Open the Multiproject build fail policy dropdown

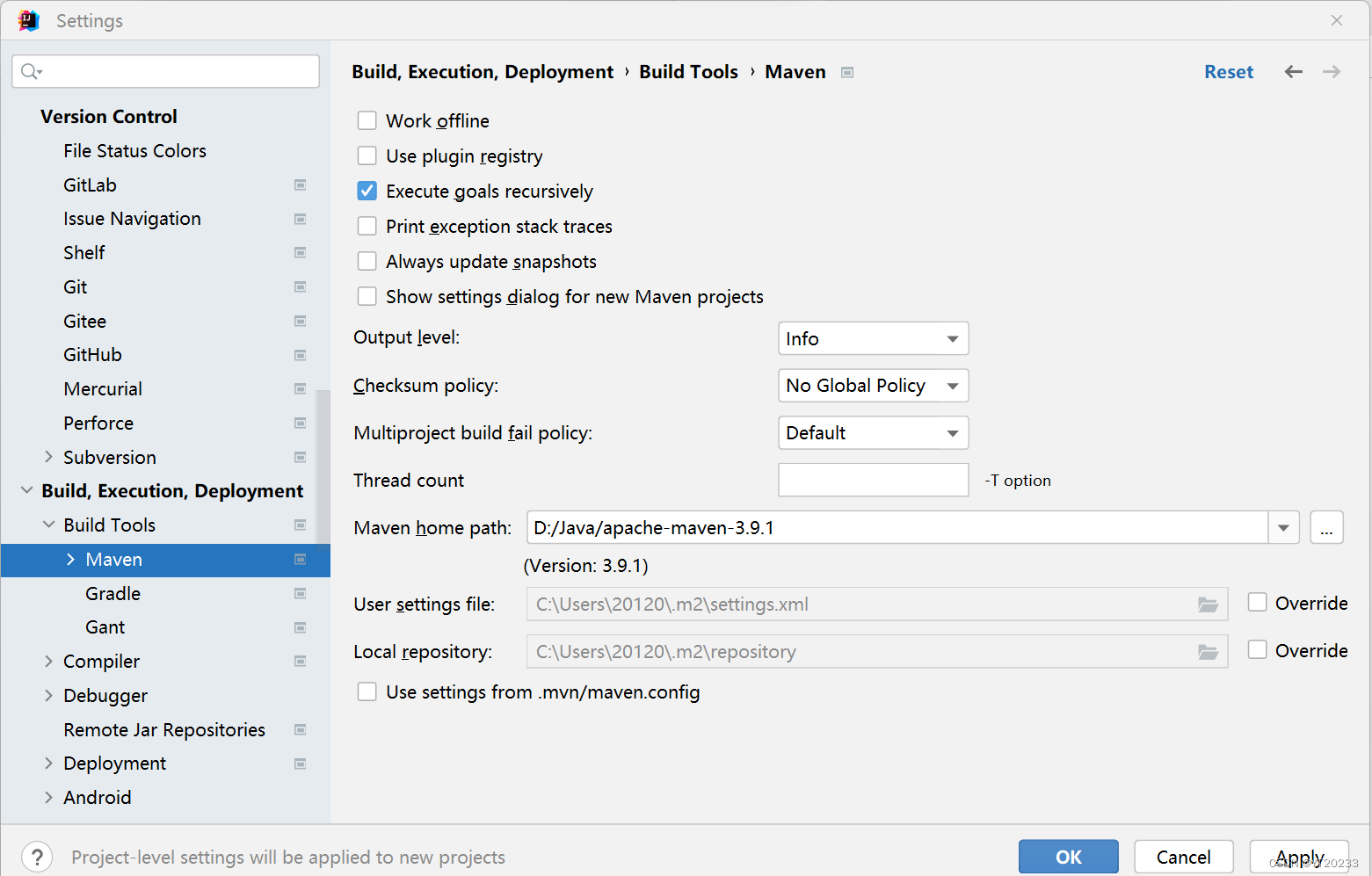[x=874, y=433]
